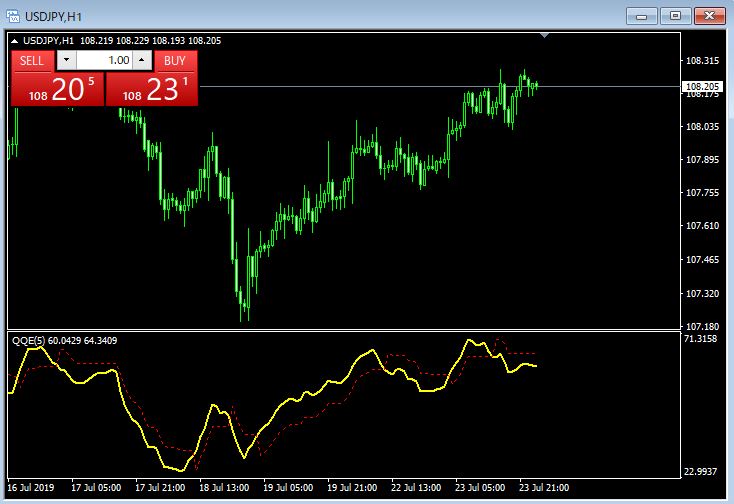This screenshot has width=734, height=504.
Task: Click the USDJPY,H1 OHLC header text
Action: coord(122,41)
